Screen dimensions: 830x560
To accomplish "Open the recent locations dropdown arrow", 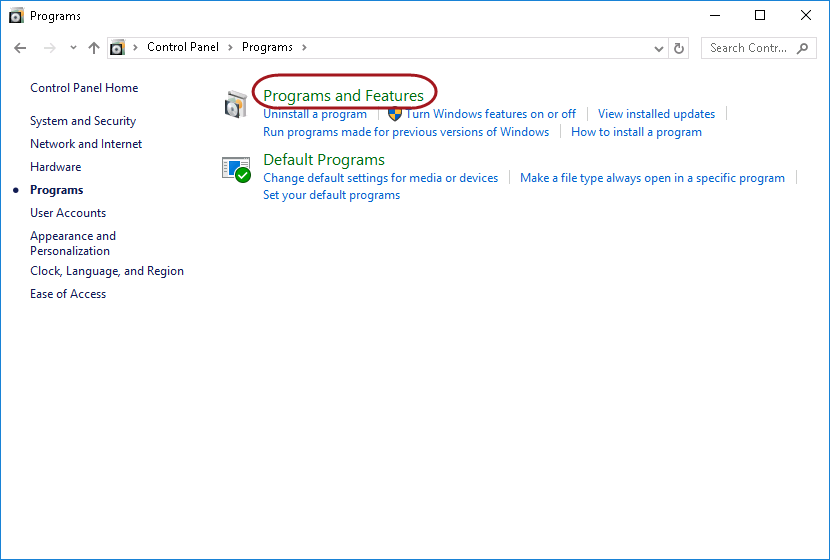I will pos(73,47).
